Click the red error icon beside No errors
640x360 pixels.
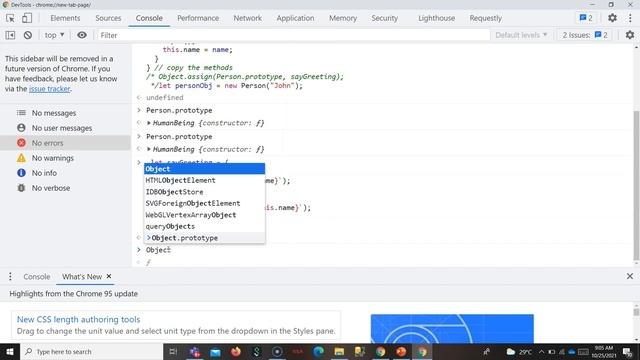pyautogui.click(x=21, y=143)
